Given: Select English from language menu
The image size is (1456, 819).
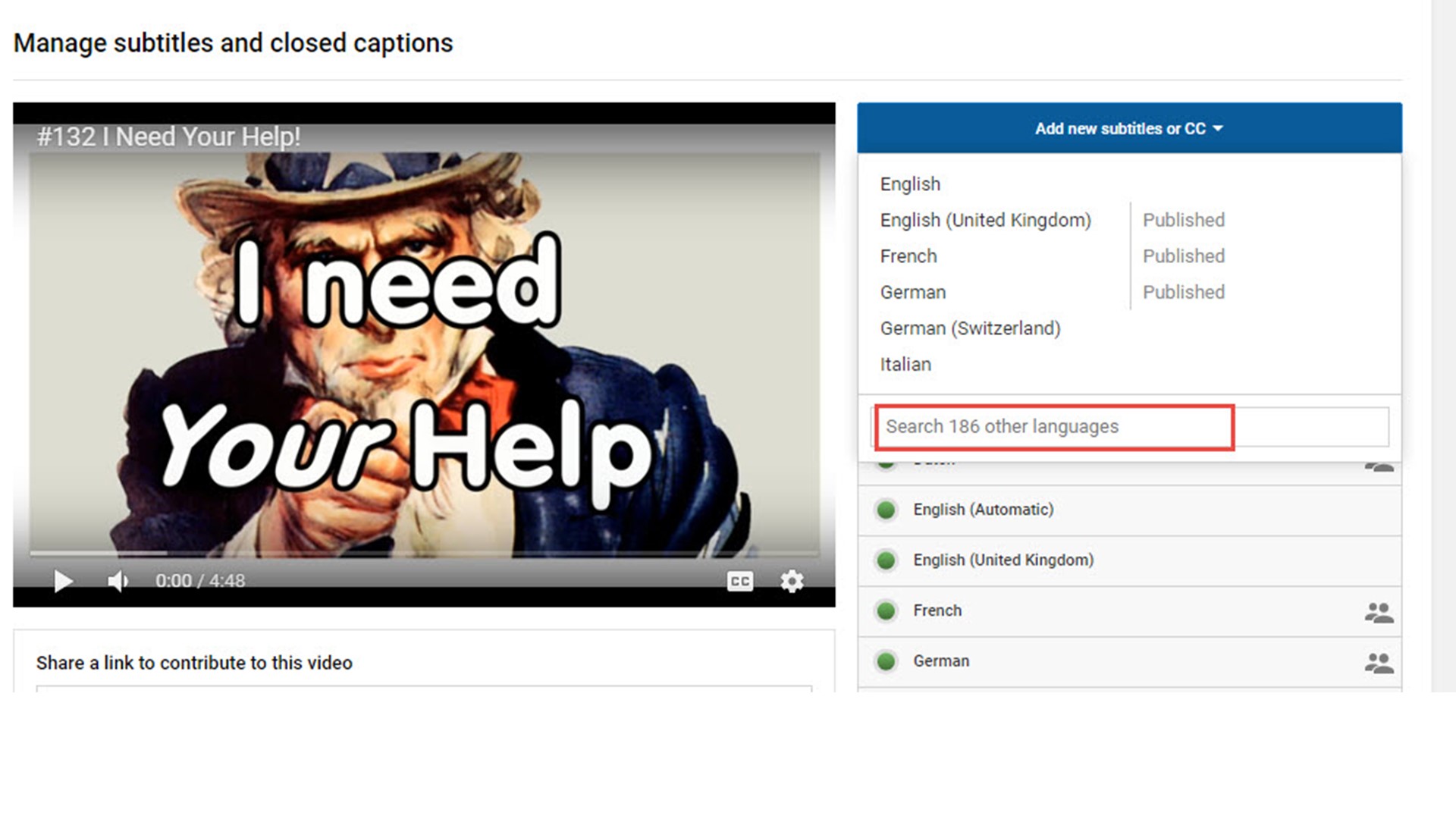Looking at the screenshot, I should pos(910,184).
